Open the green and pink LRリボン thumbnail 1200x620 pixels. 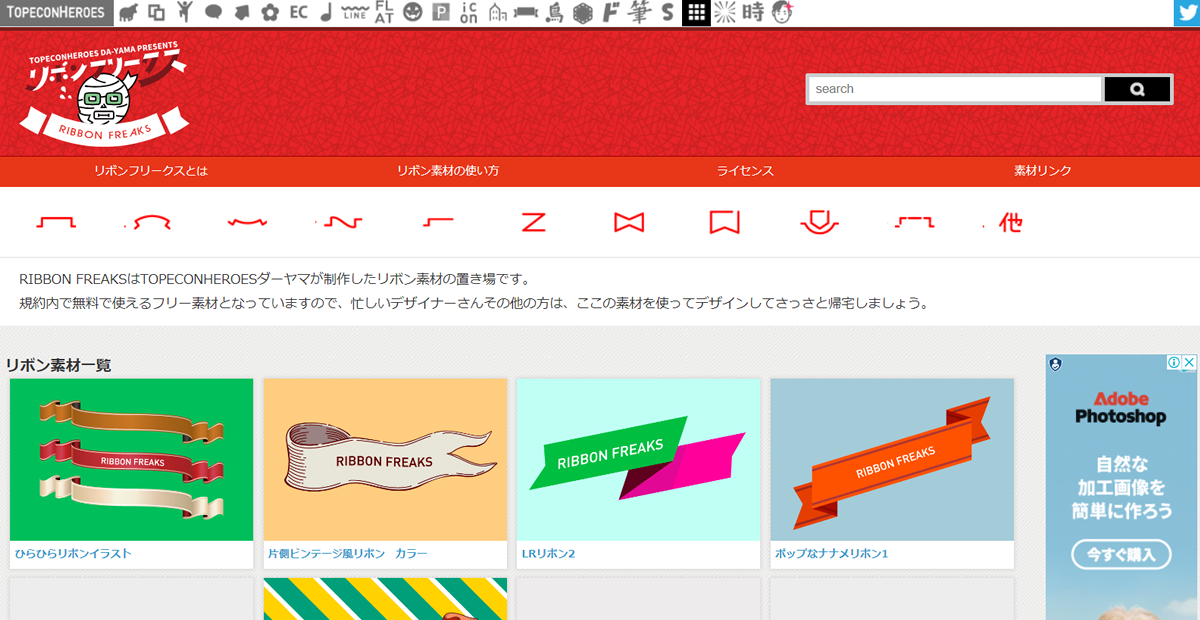pyautogui.click(x=638, y=460)
